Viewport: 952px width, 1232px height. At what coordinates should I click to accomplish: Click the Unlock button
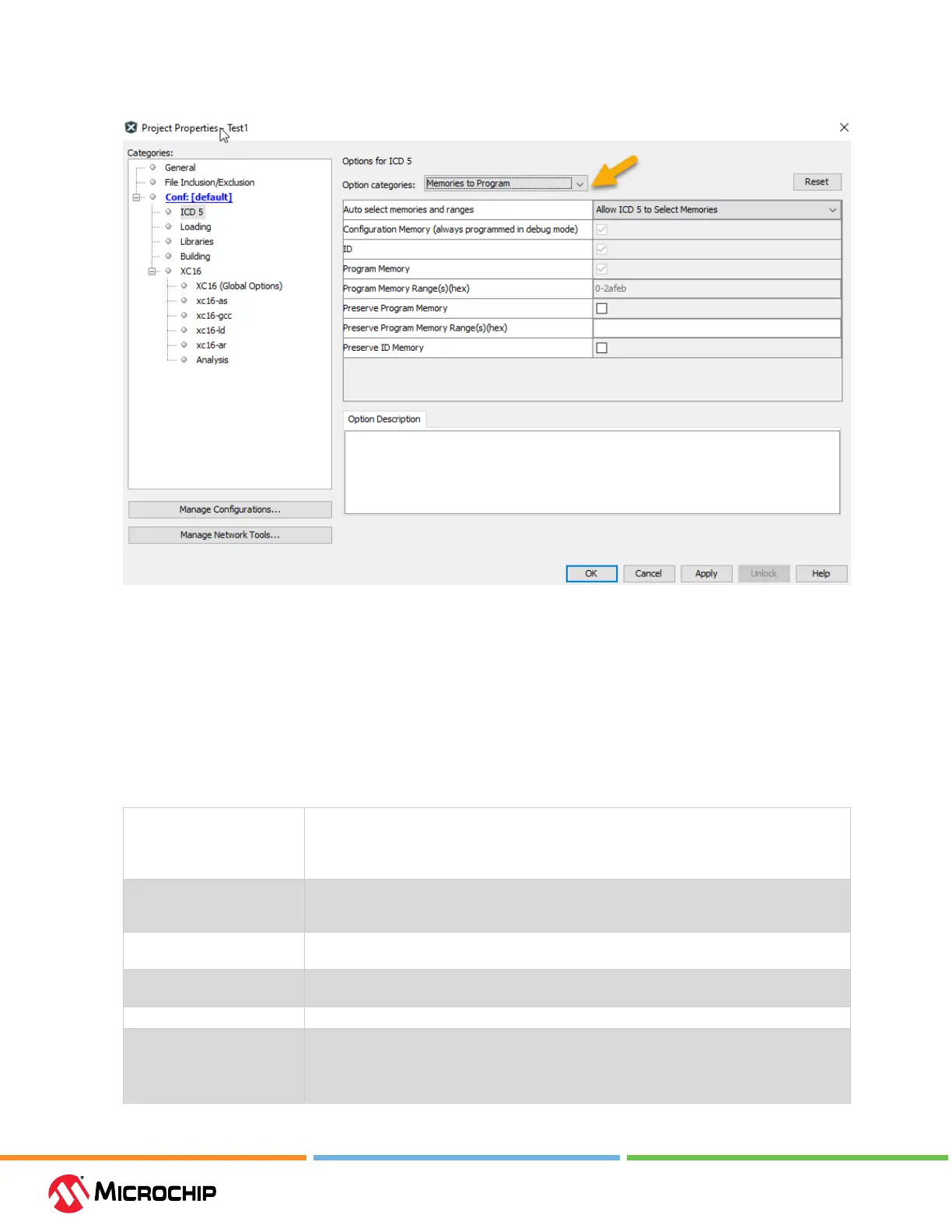click(x=764, y=574)
